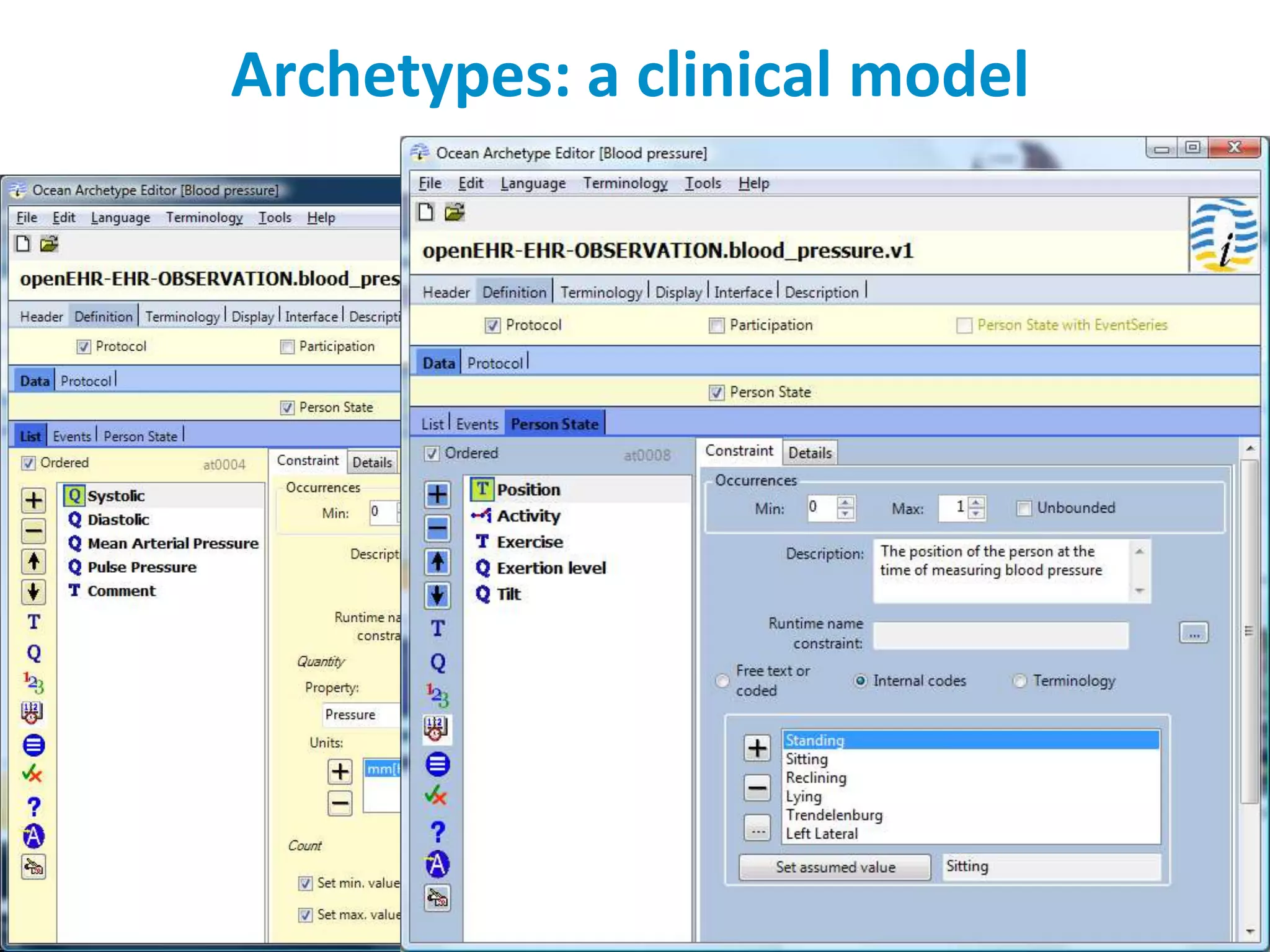Open the Language menu in front window

(533, 183)
